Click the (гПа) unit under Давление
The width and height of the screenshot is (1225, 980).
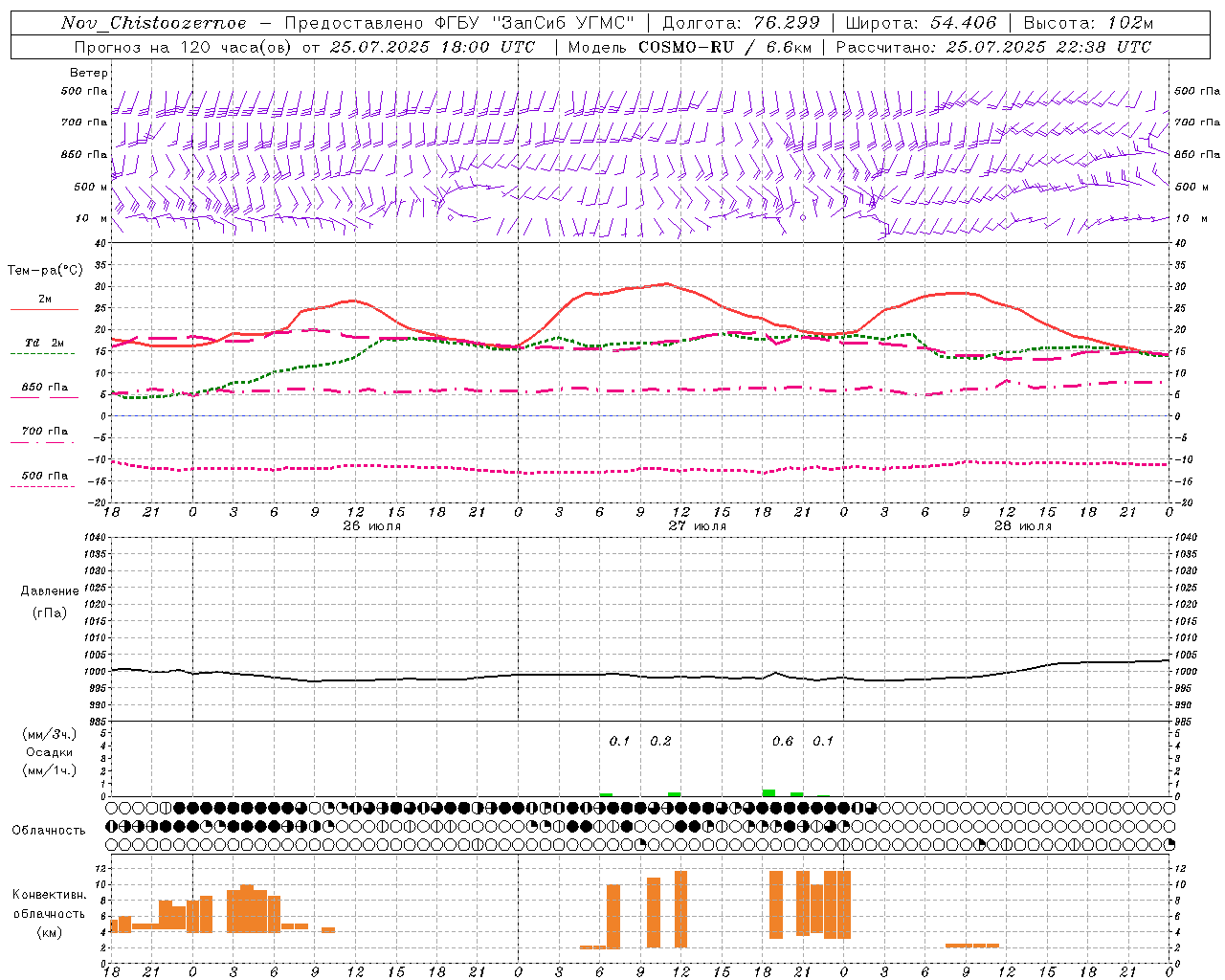(50, 612)
